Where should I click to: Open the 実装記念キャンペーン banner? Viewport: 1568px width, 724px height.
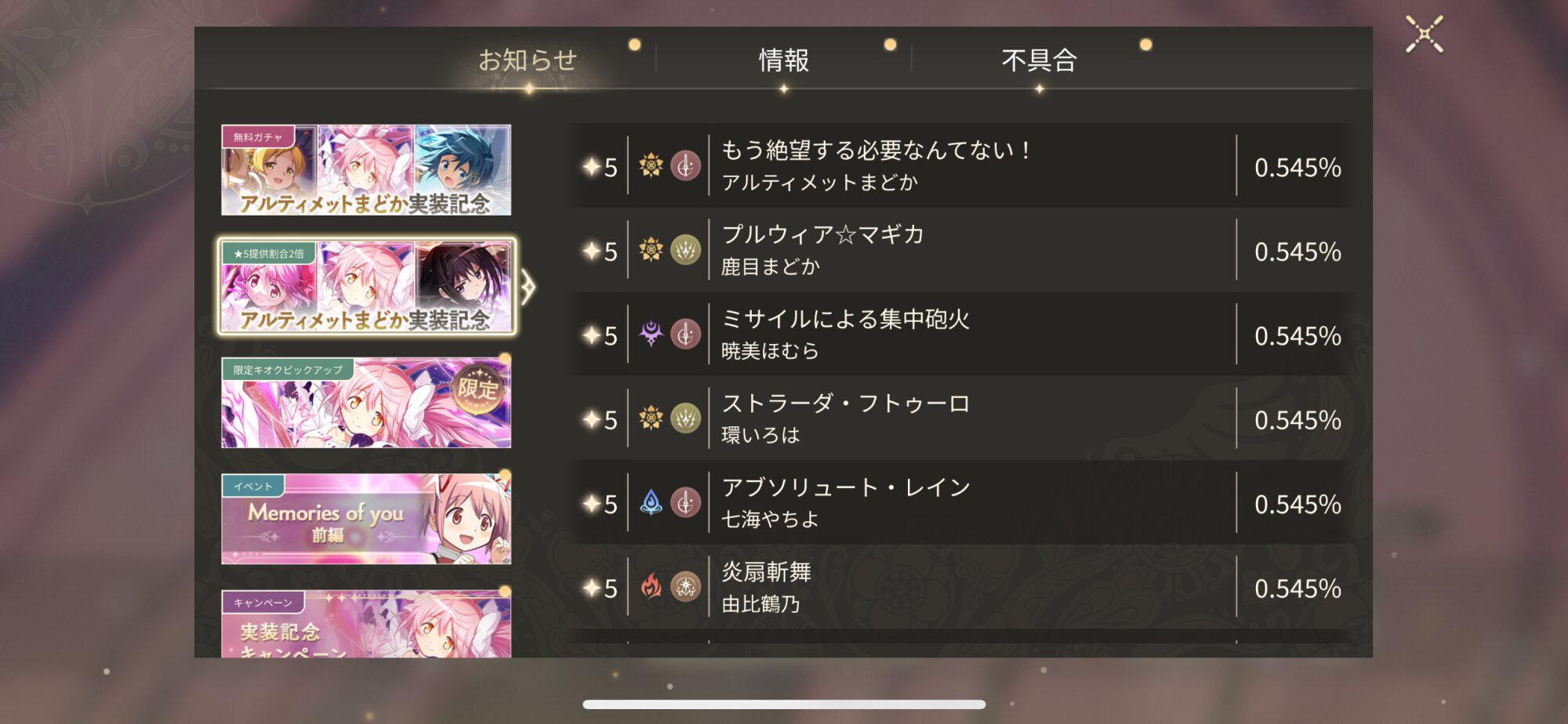pyautogui.click(x=366, y=624)
